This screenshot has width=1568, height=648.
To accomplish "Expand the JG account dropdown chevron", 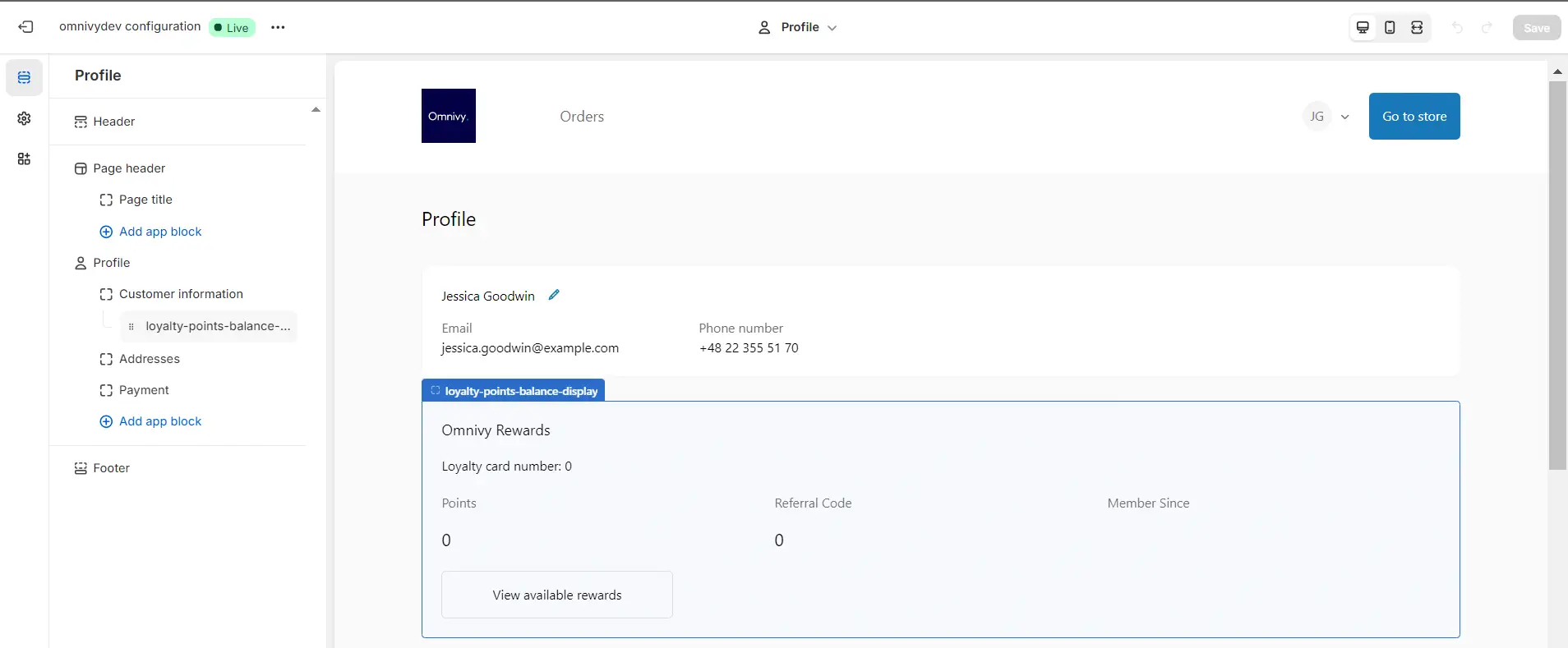I will coord(1345,117).
